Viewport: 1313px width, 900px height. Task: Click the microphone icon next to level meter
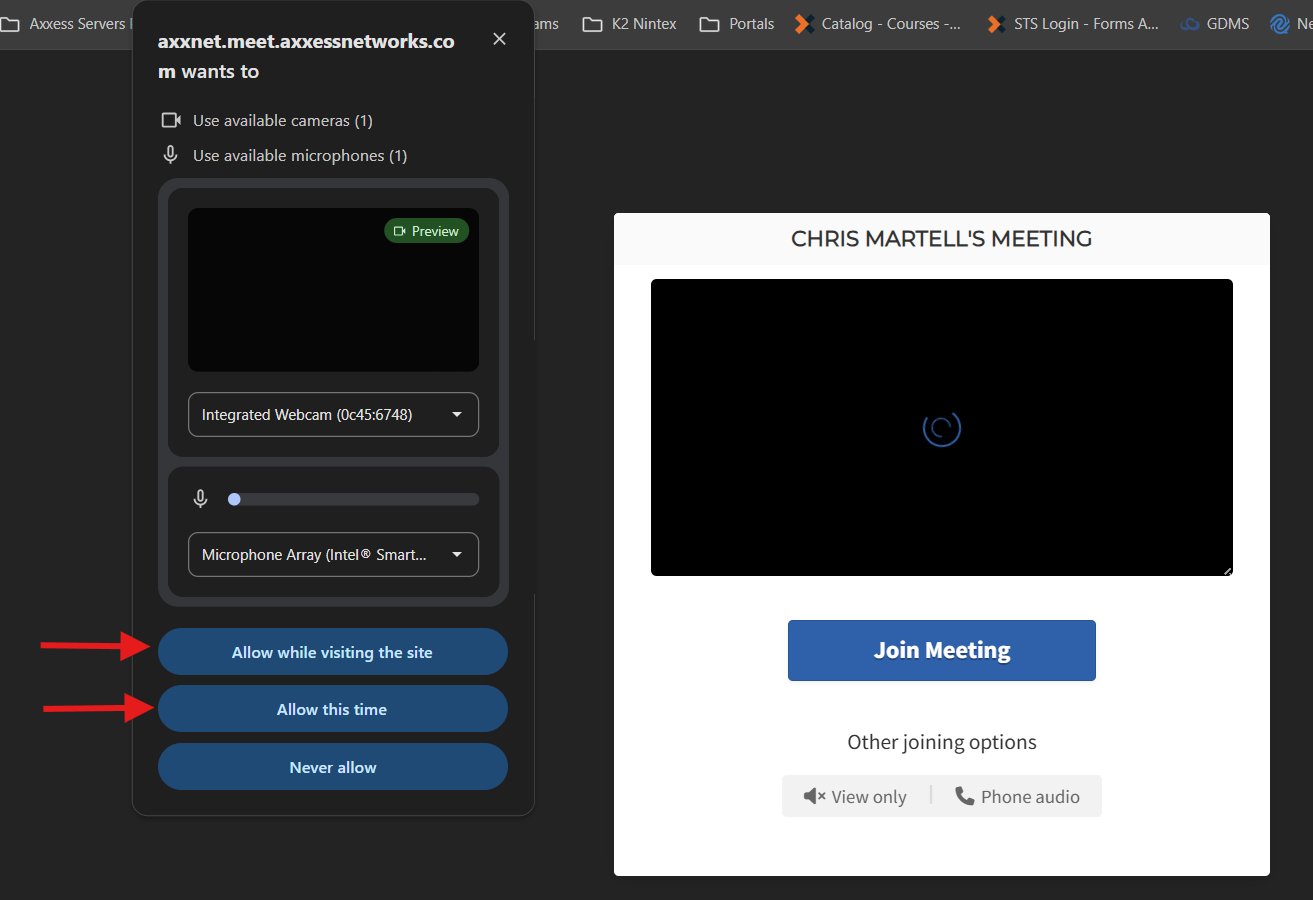pyautogui.click(x=201, y=499)
